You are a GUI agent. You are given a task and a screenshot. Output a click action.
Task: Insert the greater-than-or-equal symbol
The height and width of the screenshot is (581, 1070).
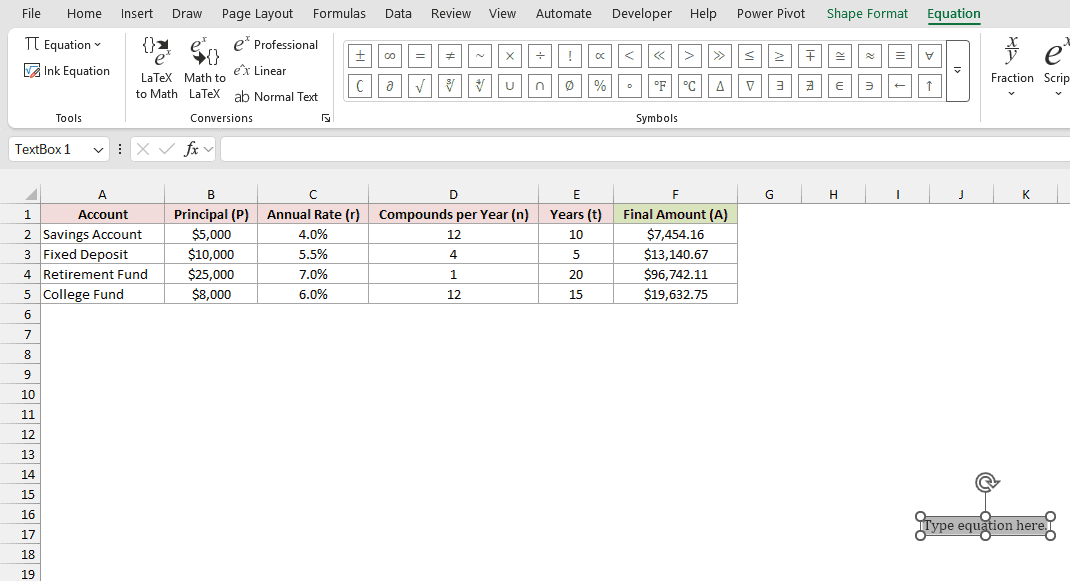pos(779,56)
